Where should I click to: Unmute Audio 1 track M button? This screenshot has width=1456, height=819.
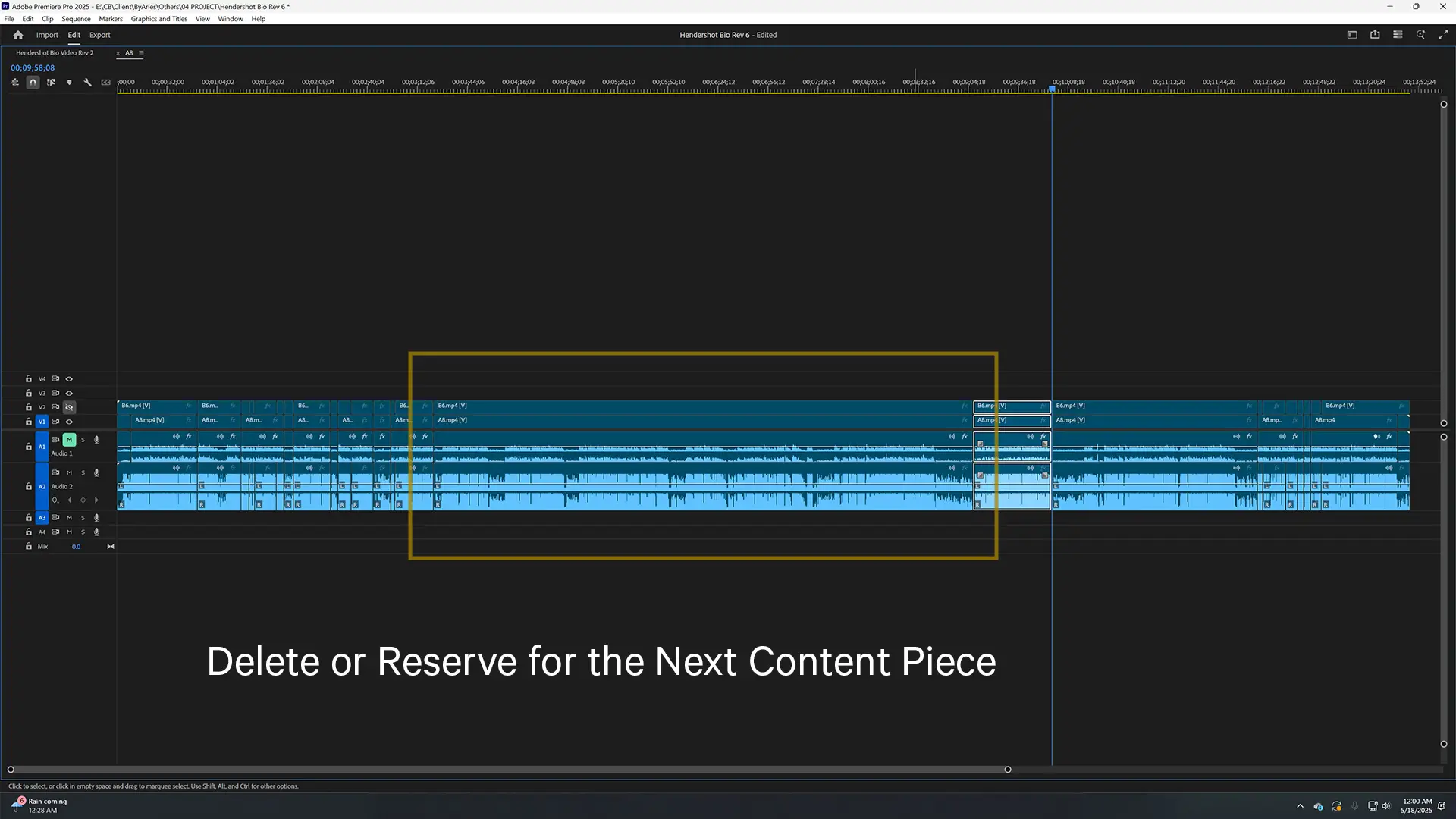(69, 440)
